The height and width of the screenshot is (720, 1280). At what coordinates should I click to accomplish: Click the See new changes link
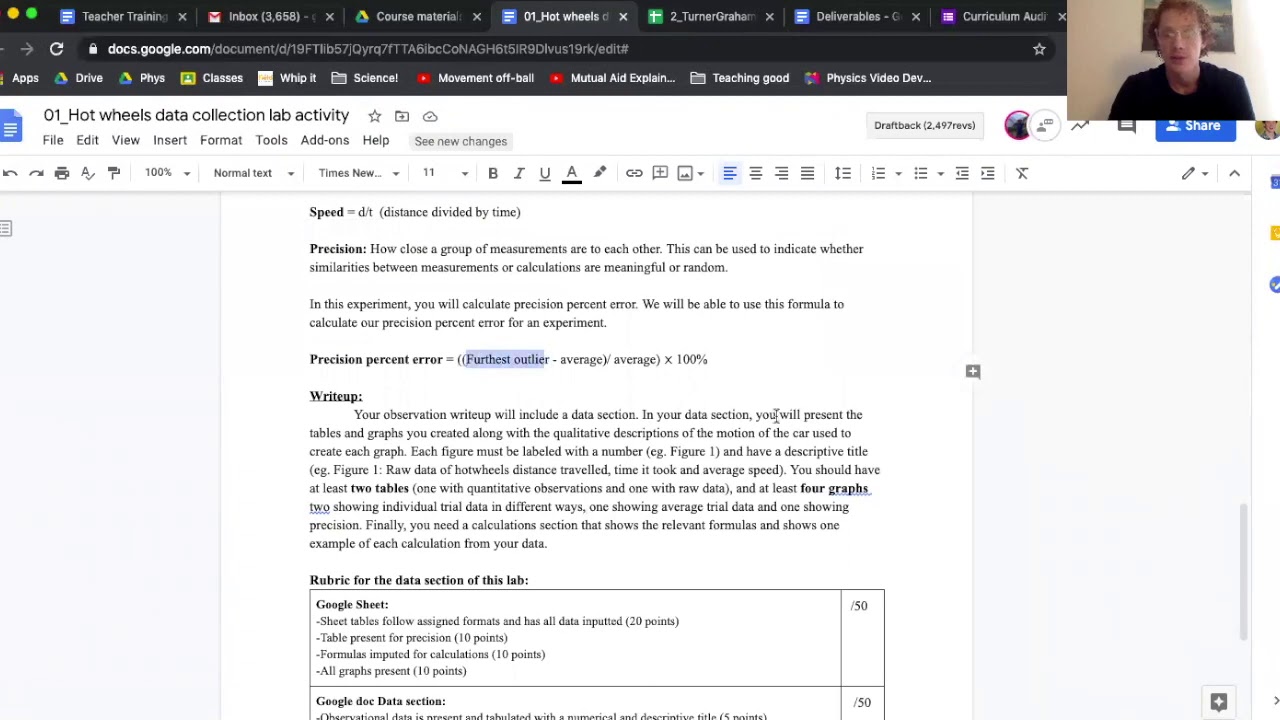tap(461, 141)
